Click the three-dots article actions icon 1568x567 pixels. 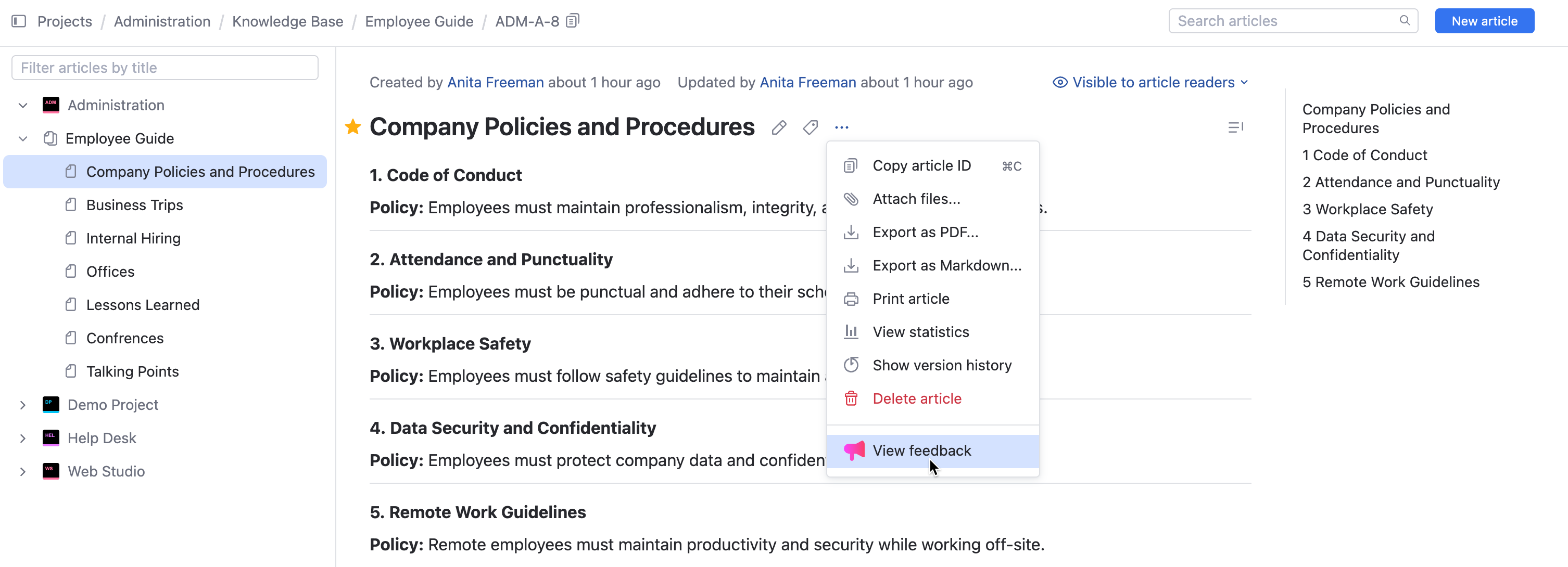coord(842,127)
